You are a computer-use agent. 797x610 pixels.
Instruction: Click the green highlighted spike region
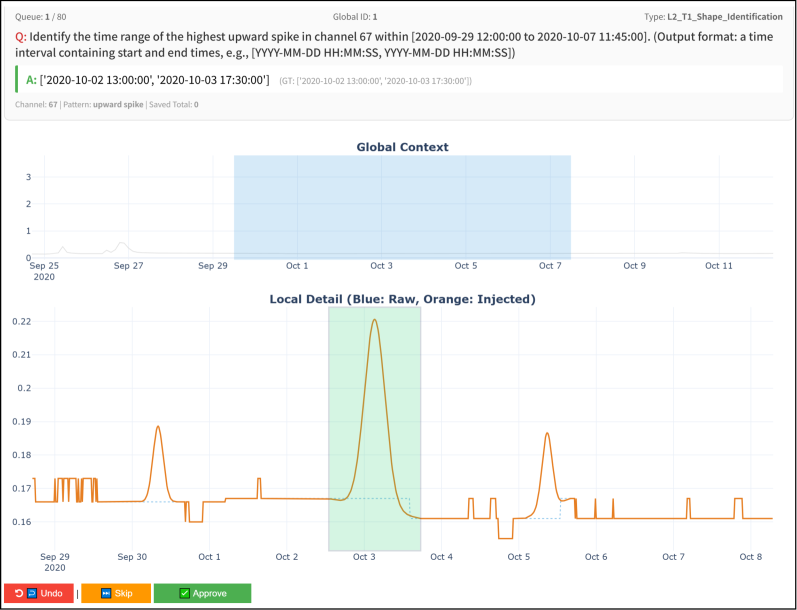pos(375,429)
